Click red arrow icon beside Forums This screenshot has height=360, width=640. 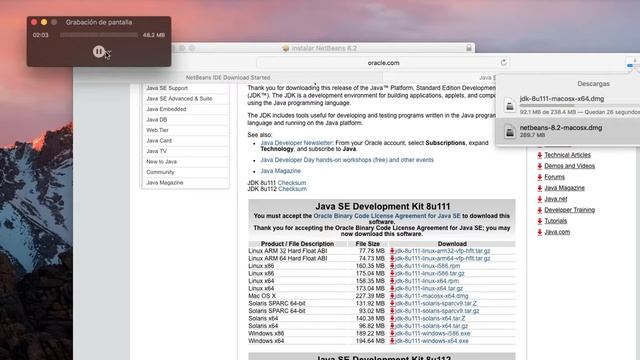[540, 177]
